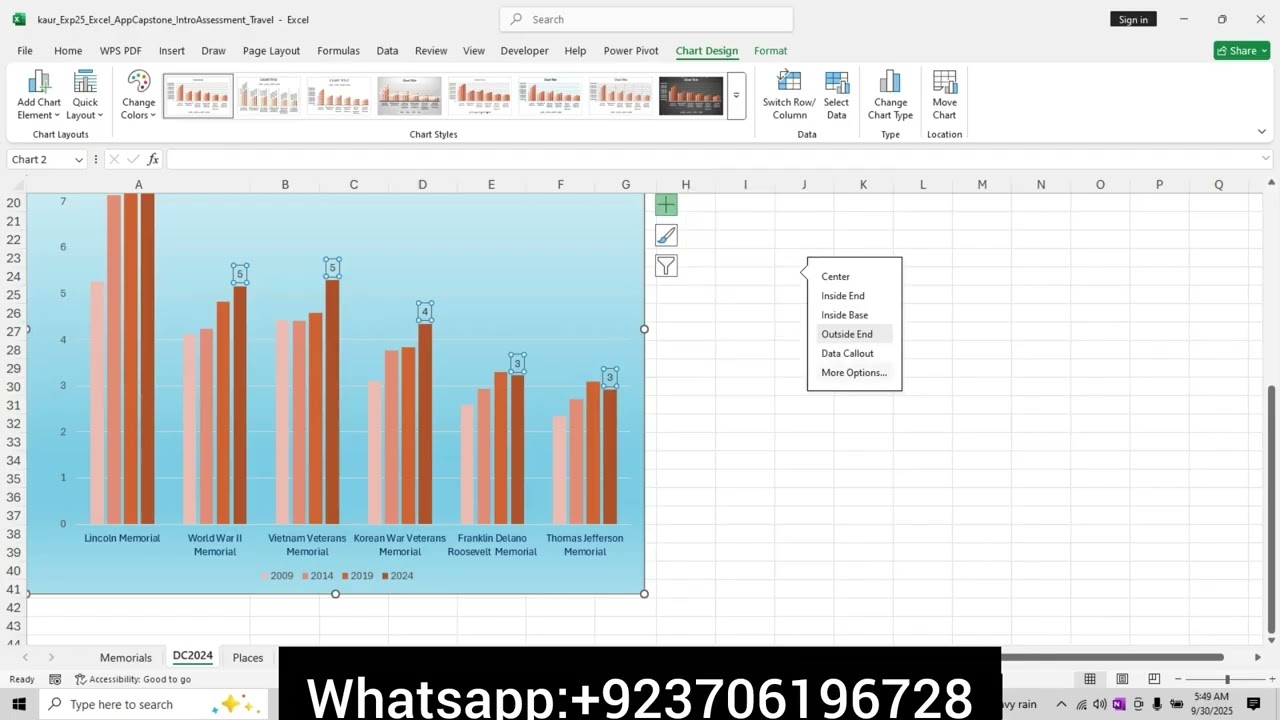Viewport: 1280px width, 720px height.
Task: Switch to Page Break Preview in status bar
Action: 1154,679
